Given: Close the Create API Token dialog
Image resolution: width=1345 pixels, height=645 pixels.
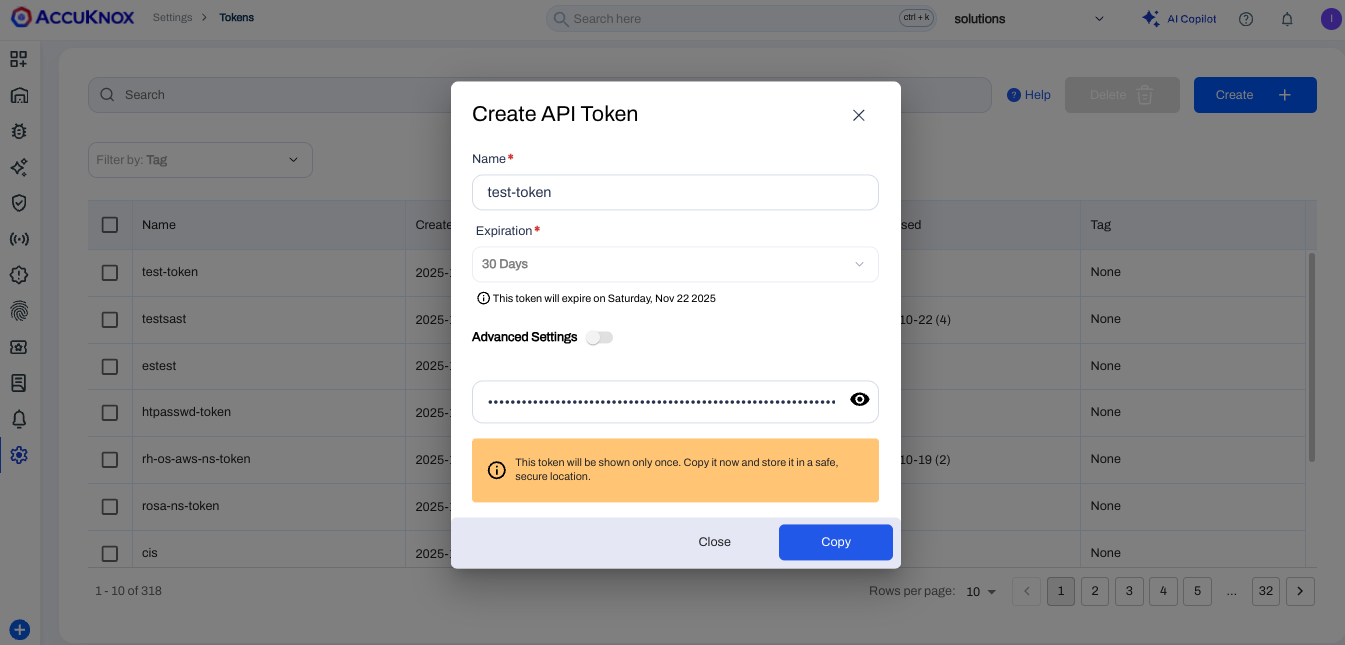Looking at the screenshot, I should tap(858, 115).
